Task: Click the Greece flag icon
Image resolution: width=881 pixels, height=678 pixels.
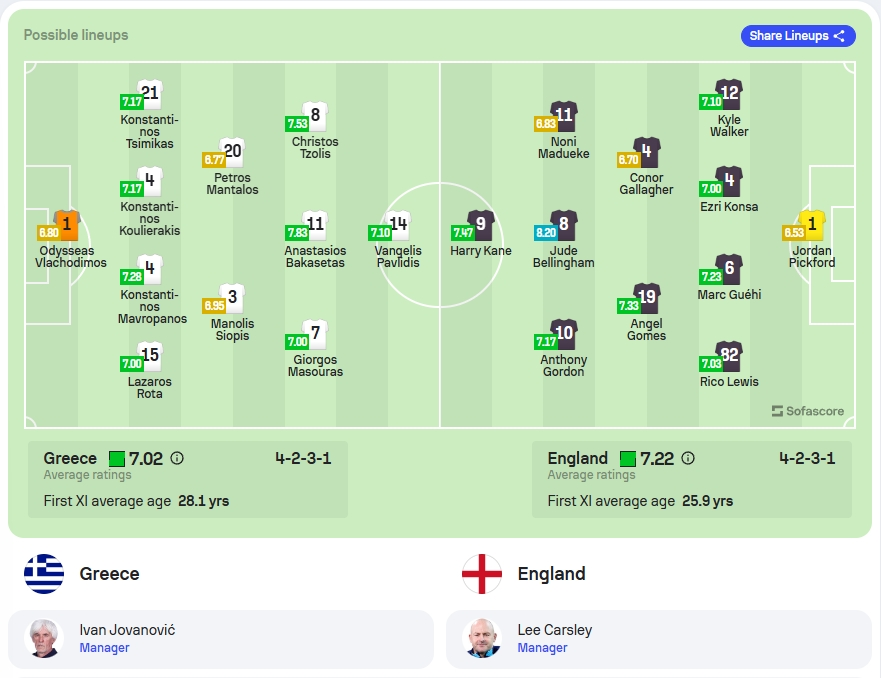Action: pyautogui.click(x=44, y=574)
